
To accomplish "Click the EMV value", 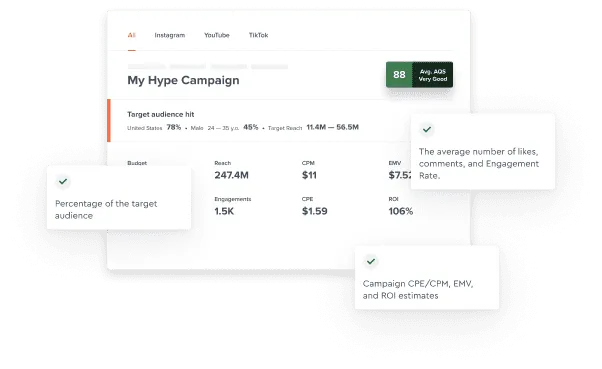I will (x=400, y=175).
